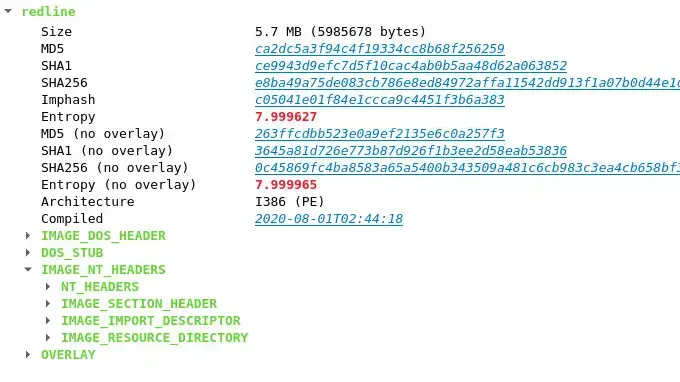The width and height of the screenshot is (680, 382).
Task: Select the Entropy value 7.999627
Action: coord(286,117)
